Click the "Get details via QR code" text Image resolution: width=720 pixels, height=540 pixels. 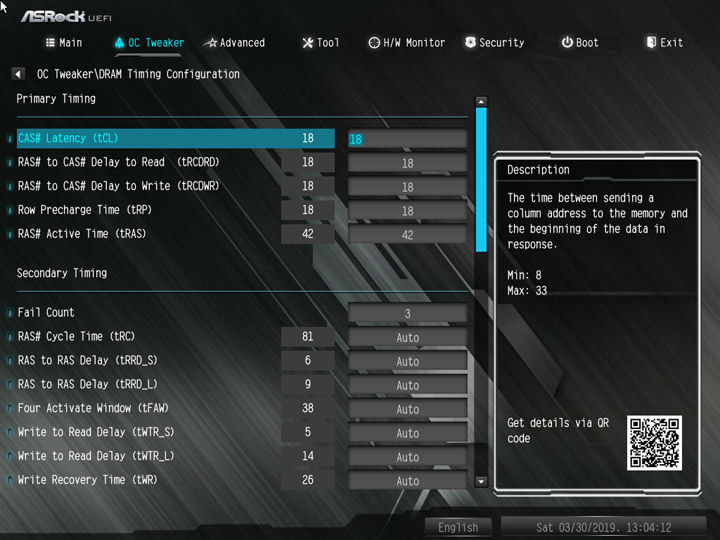click(x=558, y=430)
